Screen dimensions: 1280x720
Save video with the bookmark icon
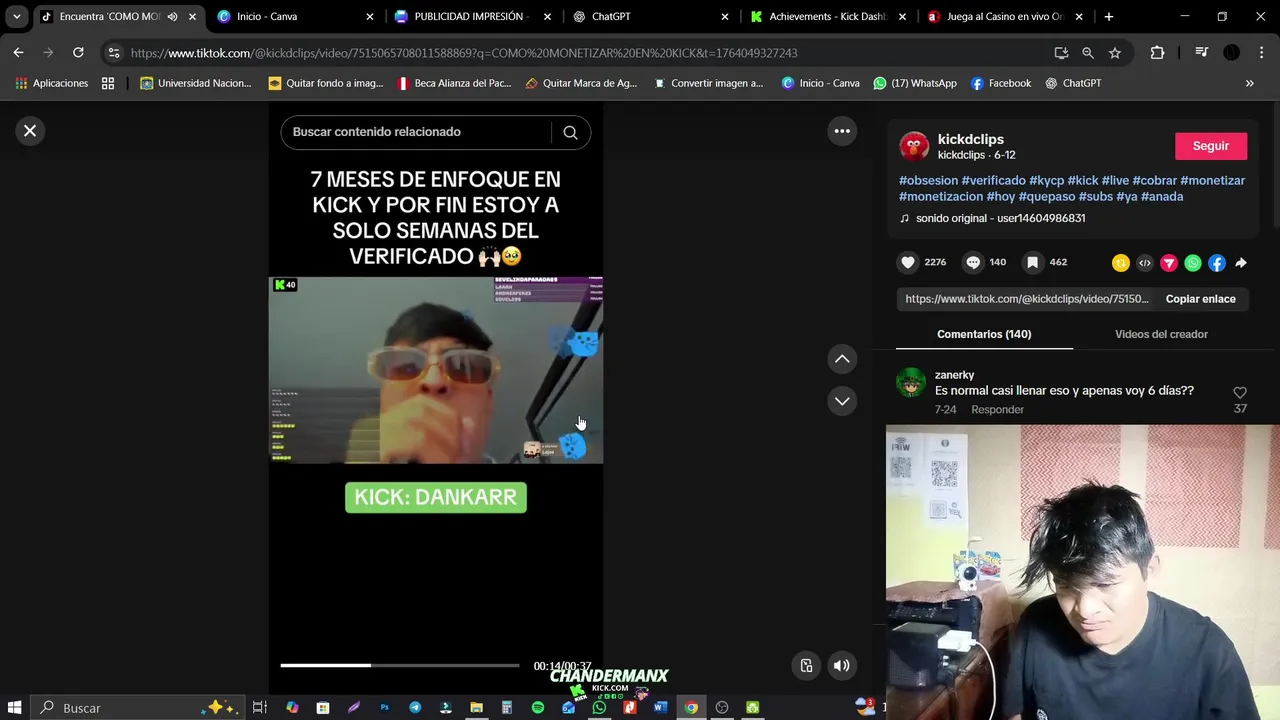[1032, 262]
